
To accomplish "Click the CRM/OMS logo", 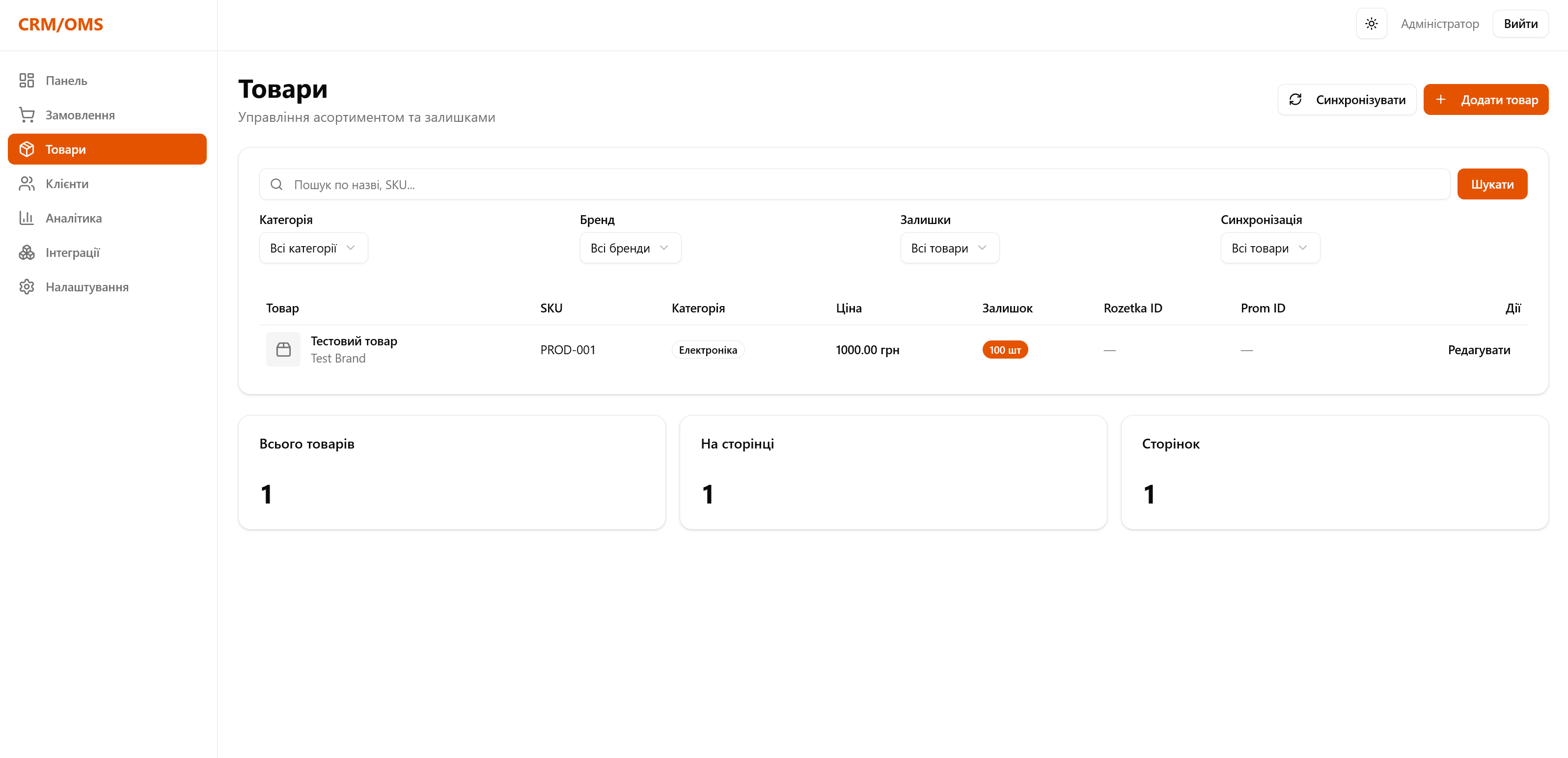I will (61, 25).
